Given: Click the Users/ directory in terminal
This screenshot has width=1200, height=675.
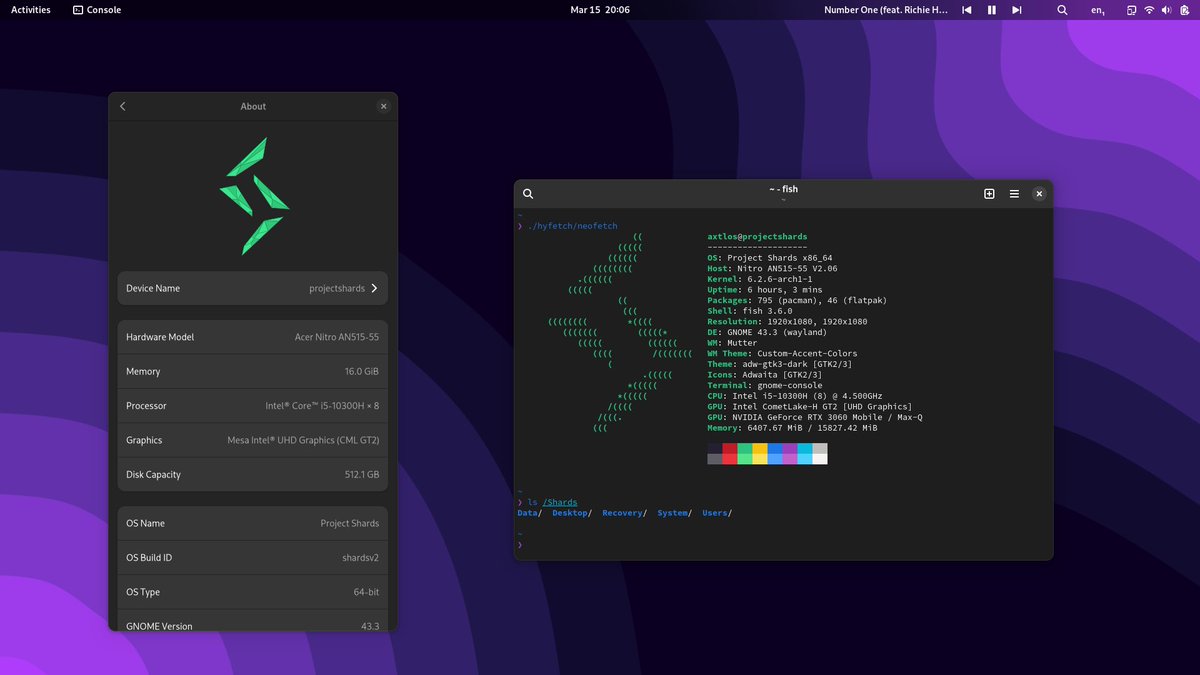Looking at the screenshot, I should tap(717, 513).
